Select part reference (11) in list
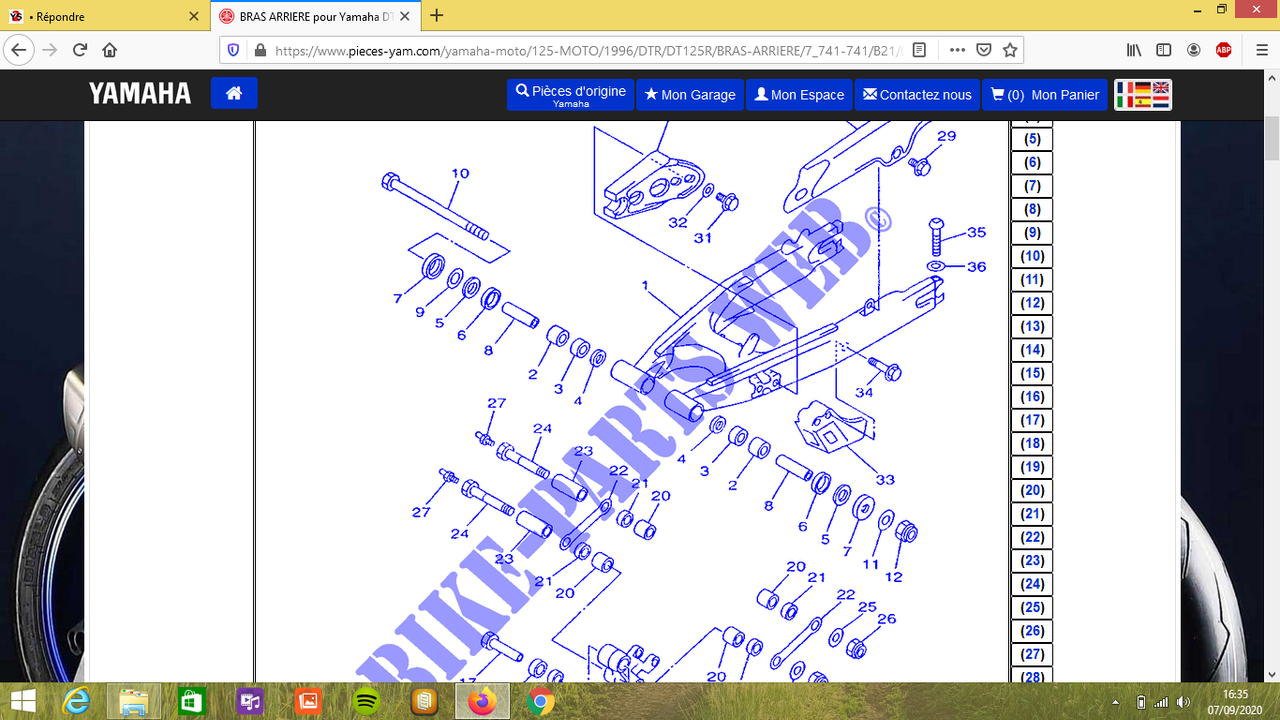Image resolution: width=1280 pixels, height=720 pixels. 1032,280
